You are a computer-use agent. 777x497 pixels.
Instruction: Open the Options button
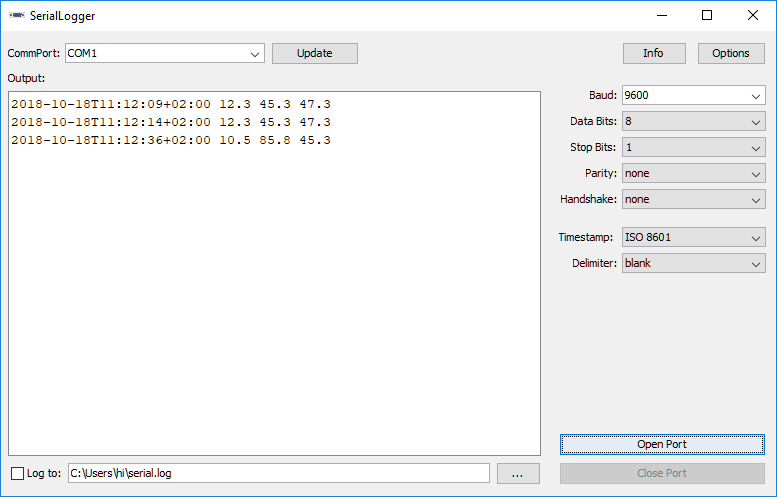(x=731, y=54)
